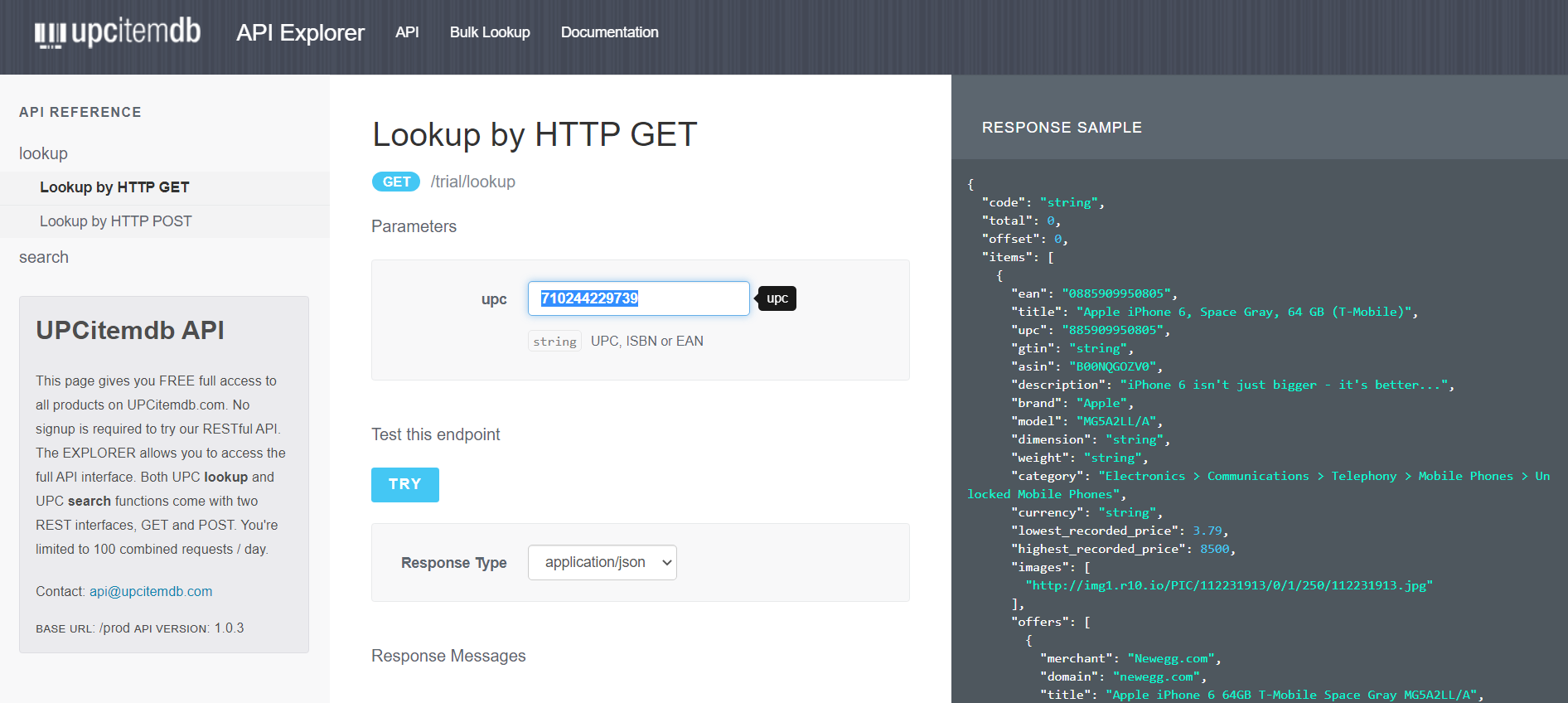
Task: Open the search section in sidebar
Action: 44,257
